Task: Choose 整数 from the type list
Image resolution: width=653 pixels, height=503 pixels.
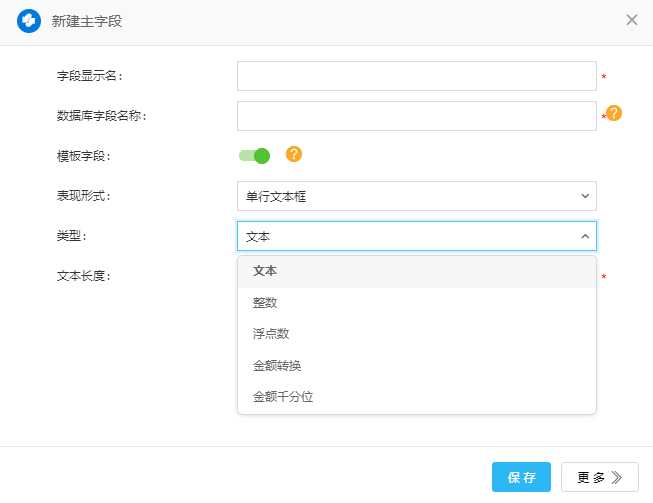Action: [265, 302]
